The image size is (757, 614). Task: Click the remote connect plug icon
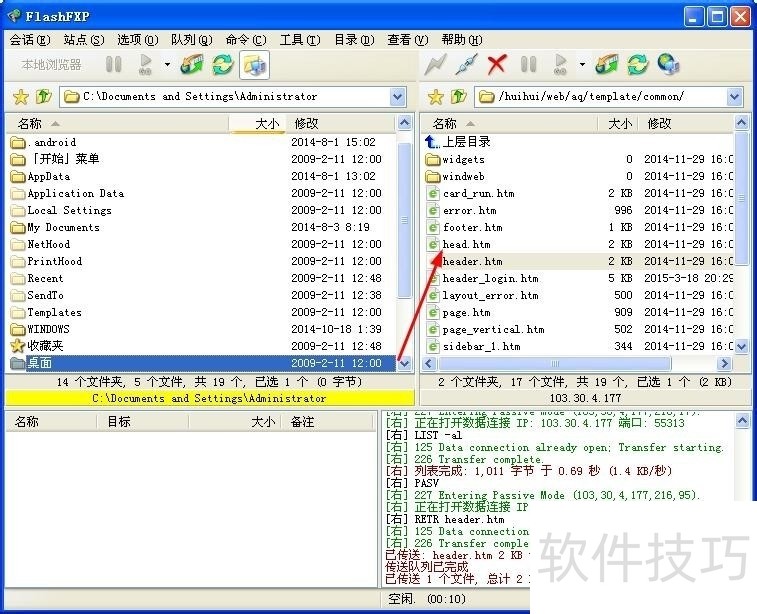click(466, 64)
